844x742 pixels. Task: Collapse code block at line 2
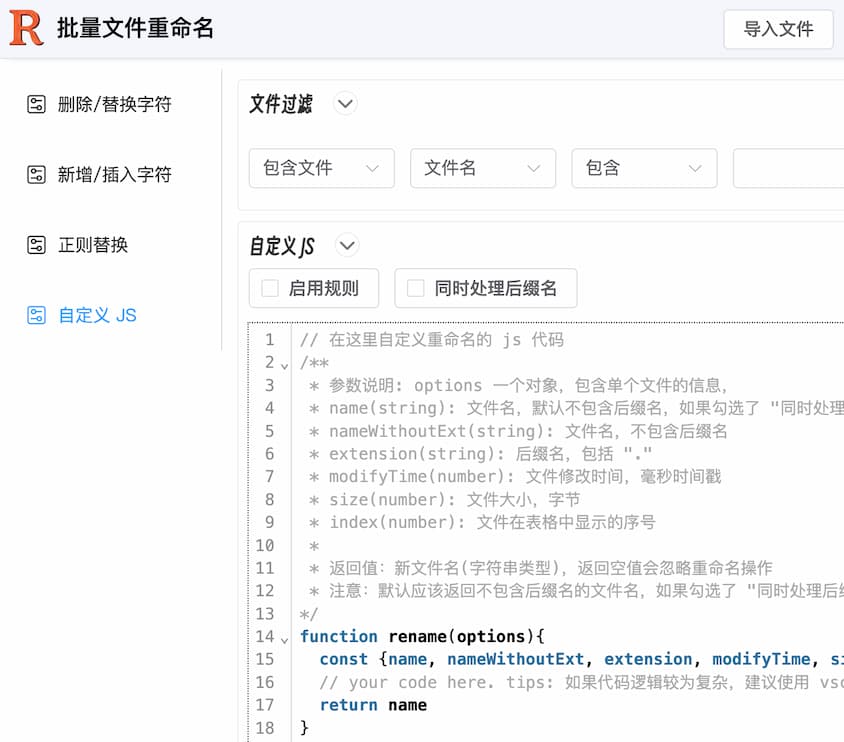click(284, 364)
